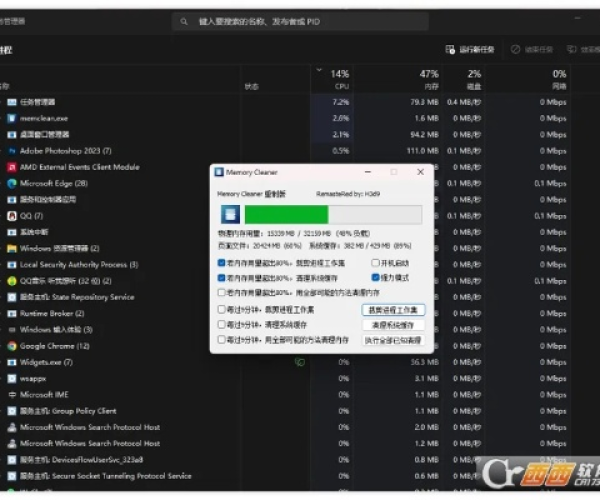
Task: Sort by the 14% CPU column header
Action: click(332, 79)
